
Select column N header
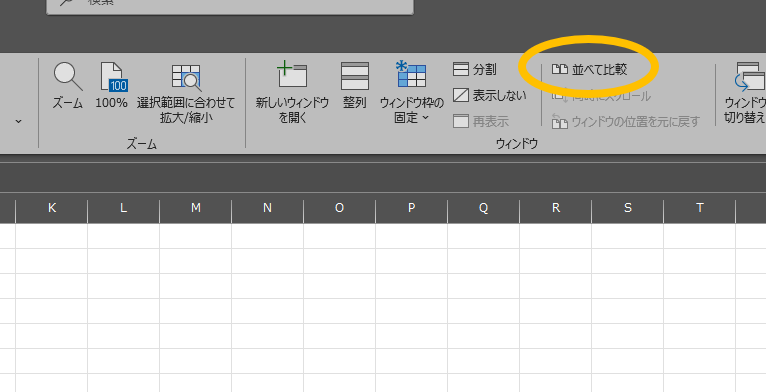267,208
